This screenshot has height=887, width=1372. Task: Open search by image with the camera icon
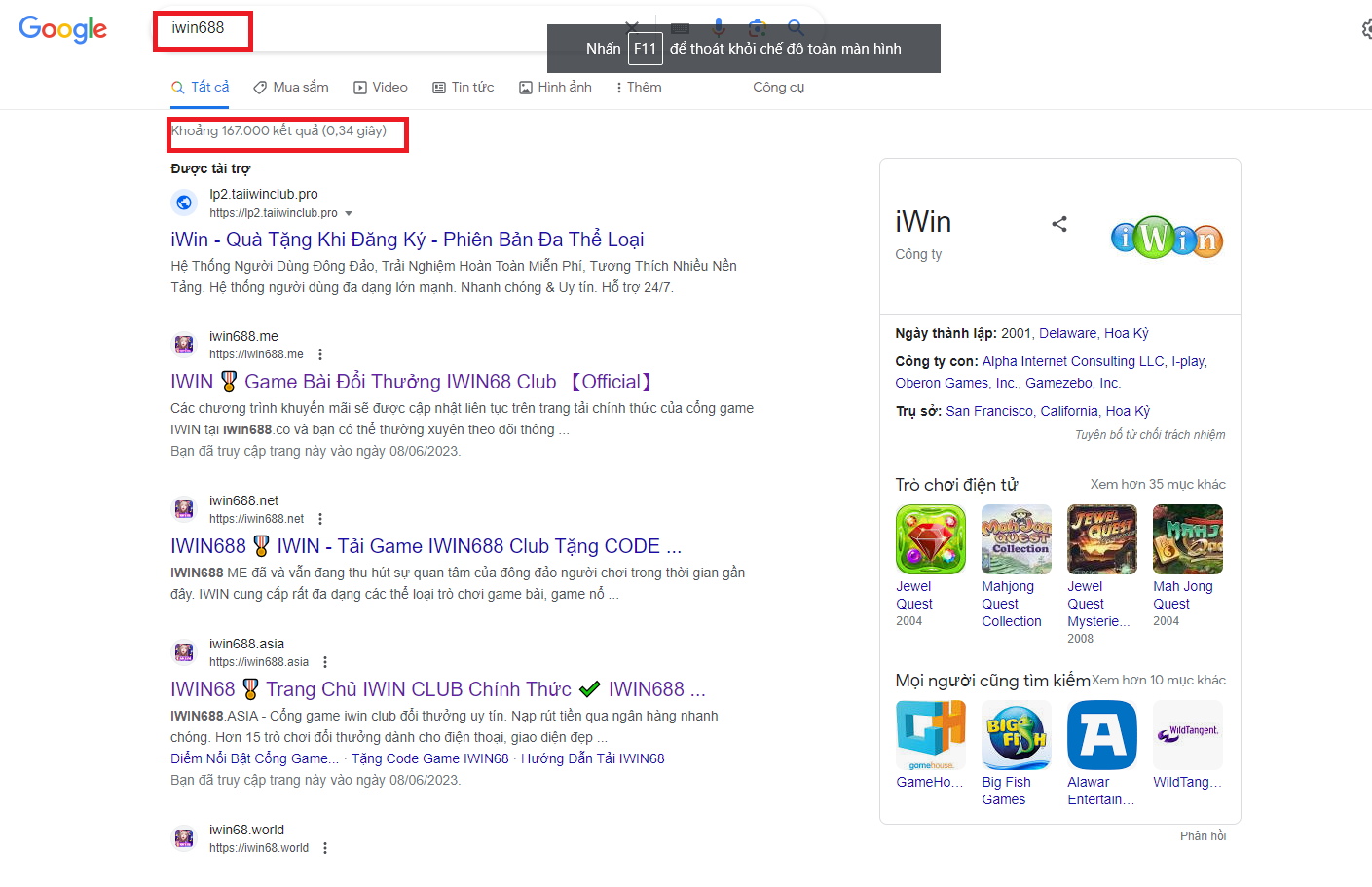[x=757, y=29]
